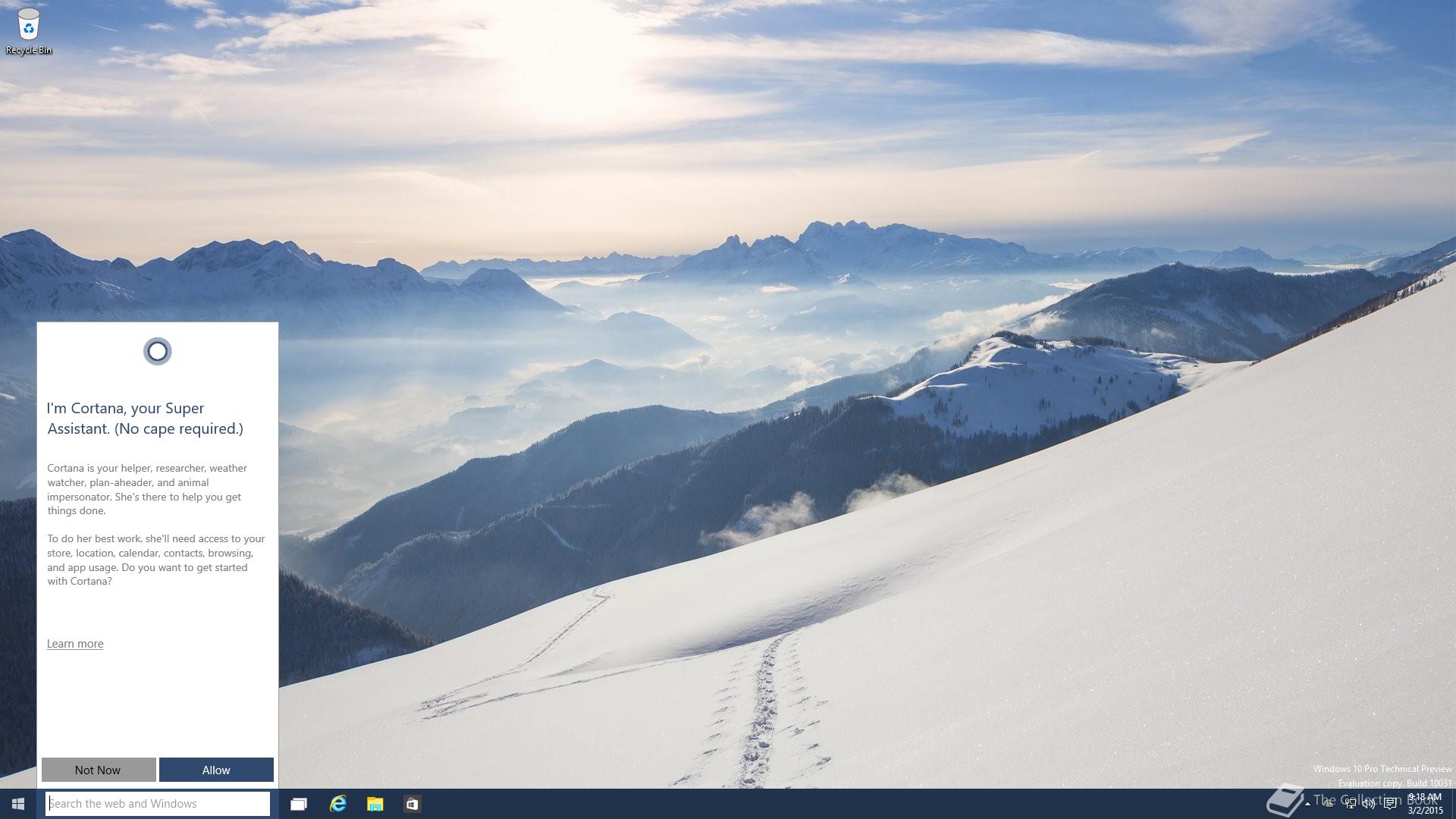Image resolution: width=1456 pixels, height=819 pixels.
Task: Click the Allow button for Cortana
Action: [216, 770]
